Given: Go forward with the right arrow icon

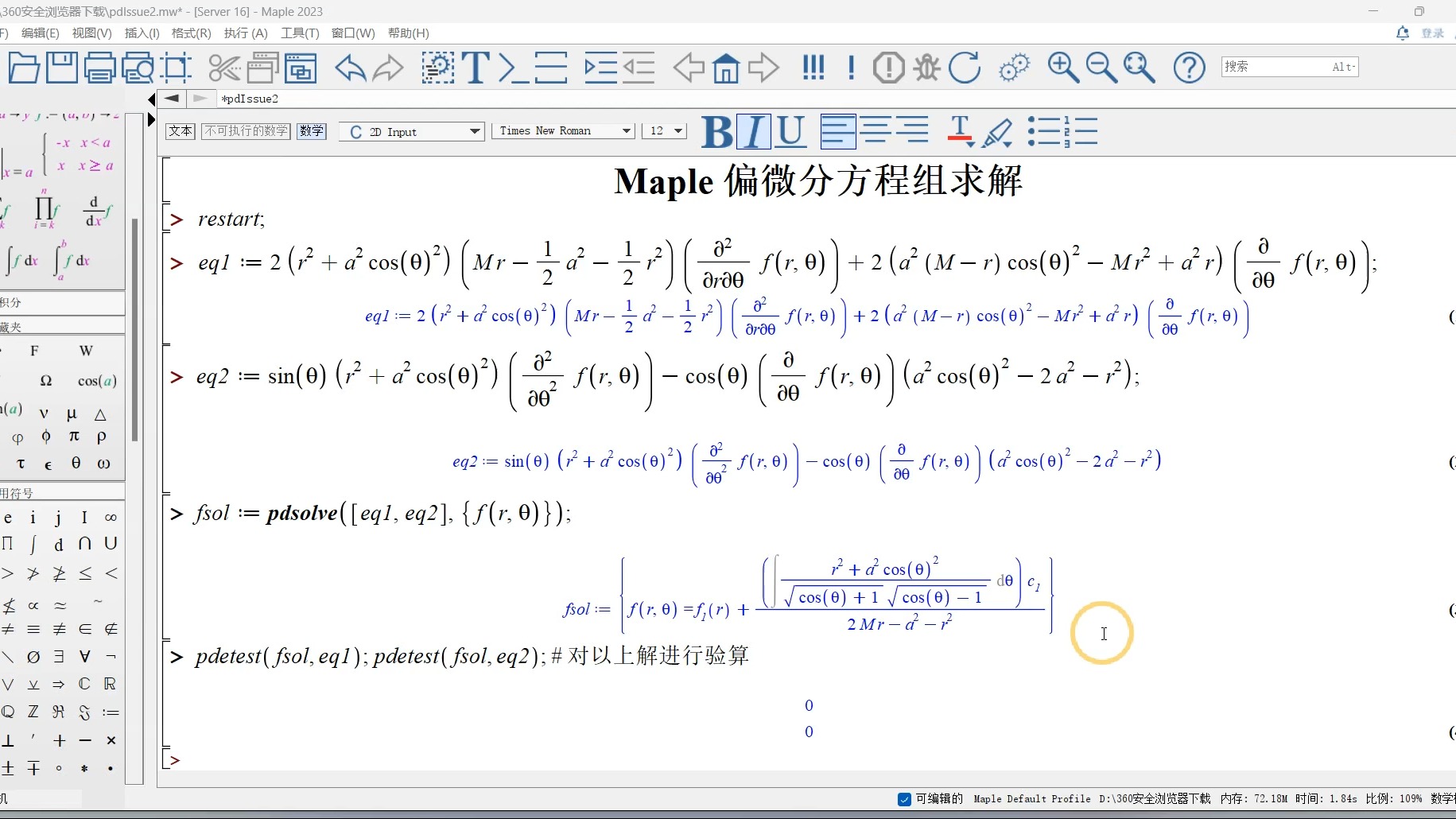Looking at the screenshot, I should point(763,68).
